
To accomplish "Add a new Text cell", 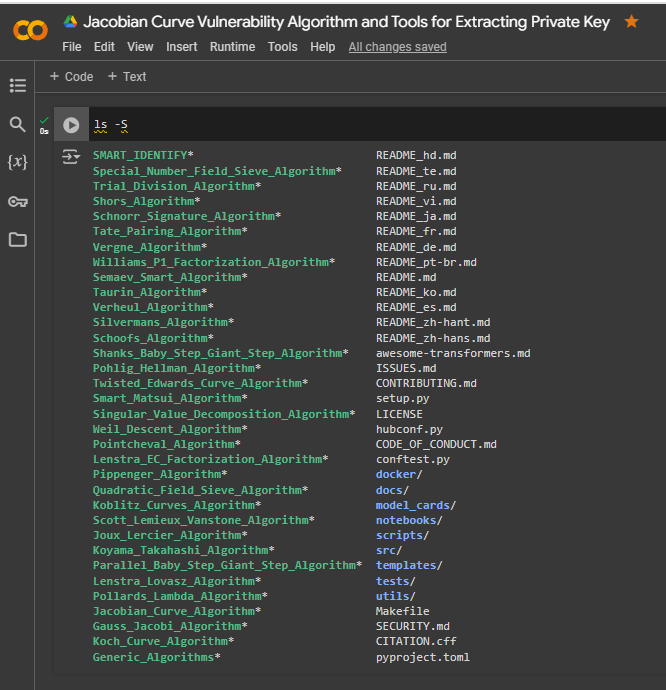I will click(x=127, y=77).
